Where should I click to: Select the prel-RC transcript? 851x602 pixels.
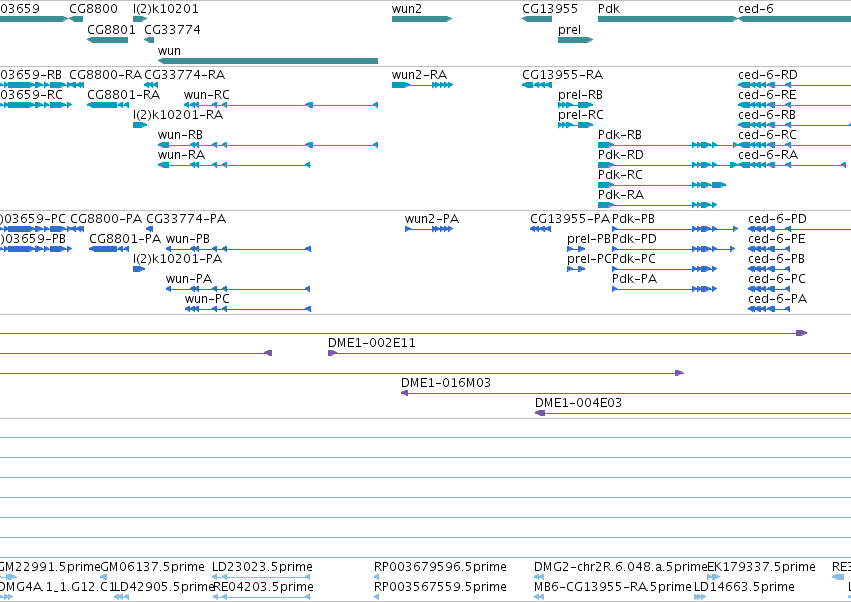575,125
